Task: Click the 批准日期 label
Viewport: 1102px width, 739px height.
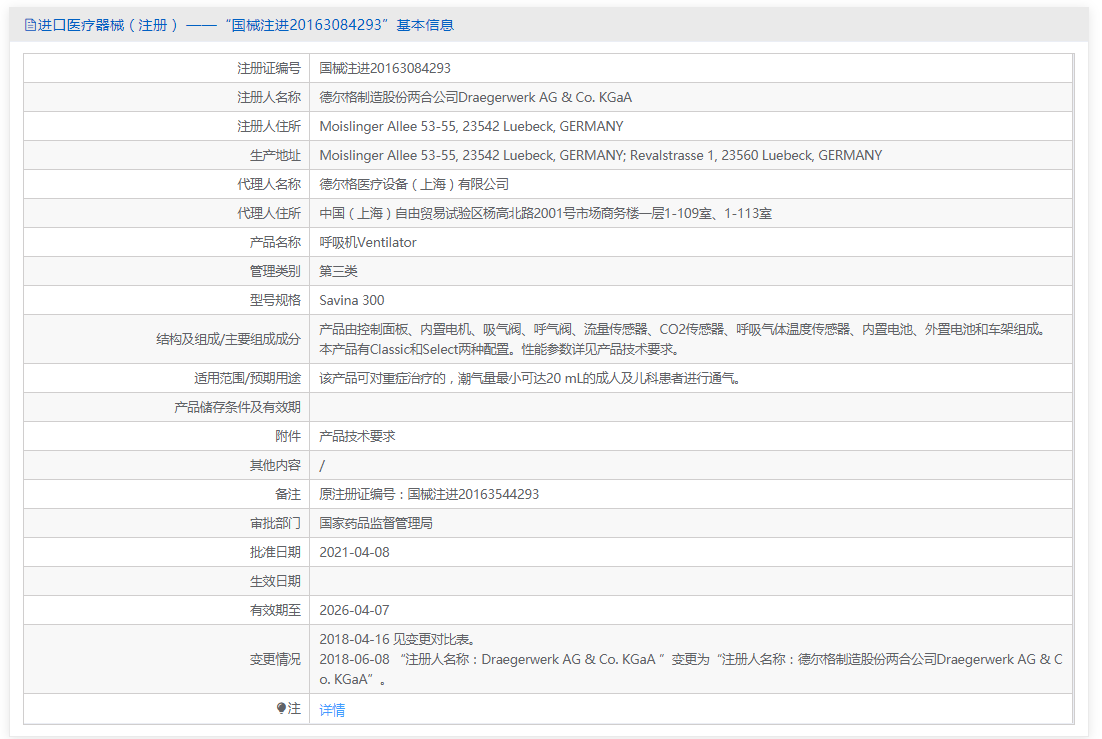Action: point(275,552)
